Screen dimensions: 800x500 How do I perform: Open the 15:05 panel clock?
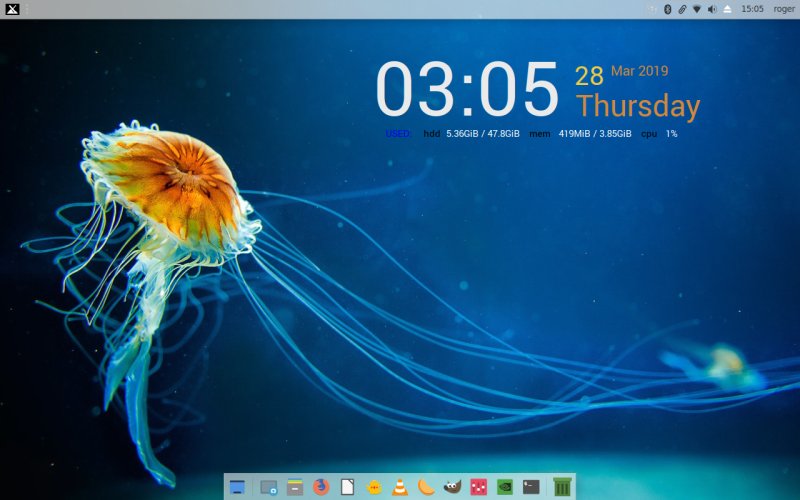tap(752, 9)
